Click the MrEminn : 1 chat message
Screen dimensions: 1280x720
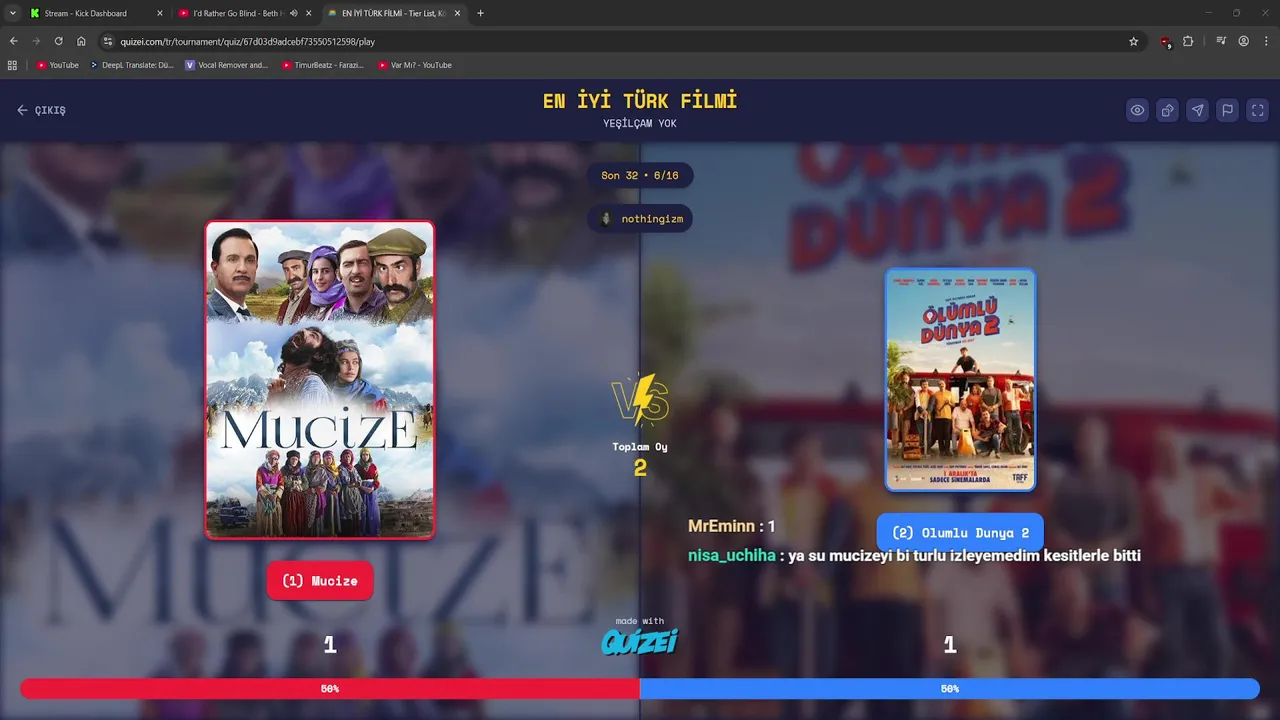731,526
